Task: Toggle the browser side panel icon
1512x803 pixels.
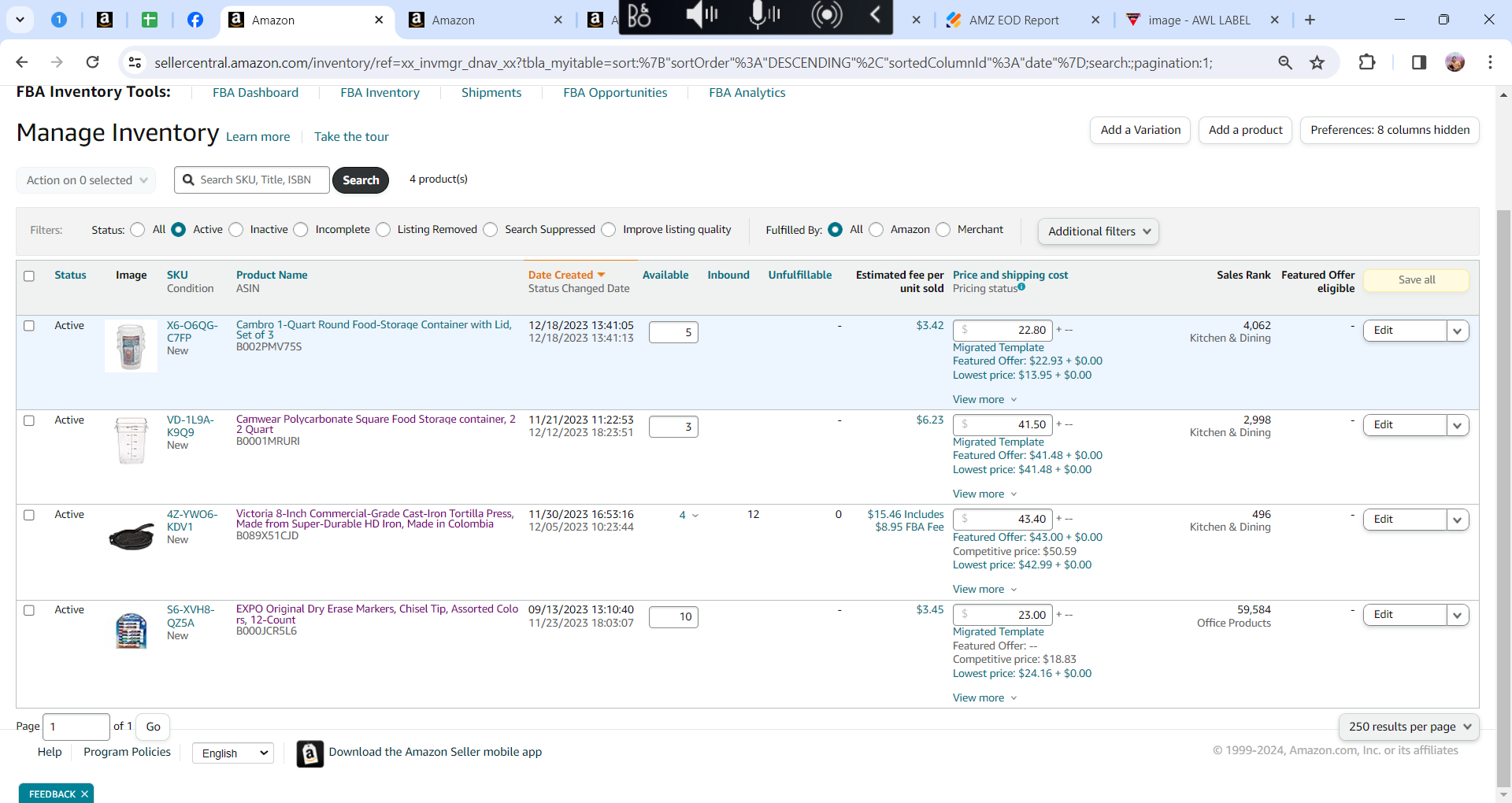Action: click(x=1419, y=62)
